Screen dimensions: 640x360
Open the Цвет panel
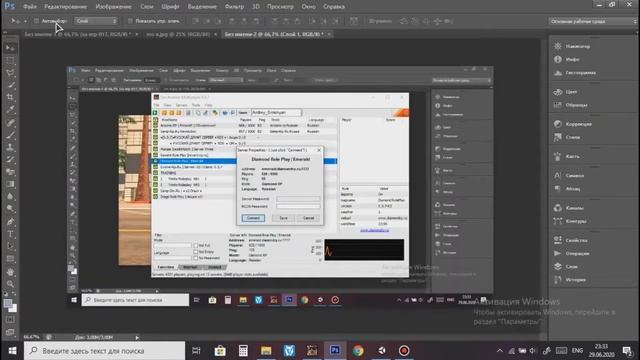pos(566,92)
